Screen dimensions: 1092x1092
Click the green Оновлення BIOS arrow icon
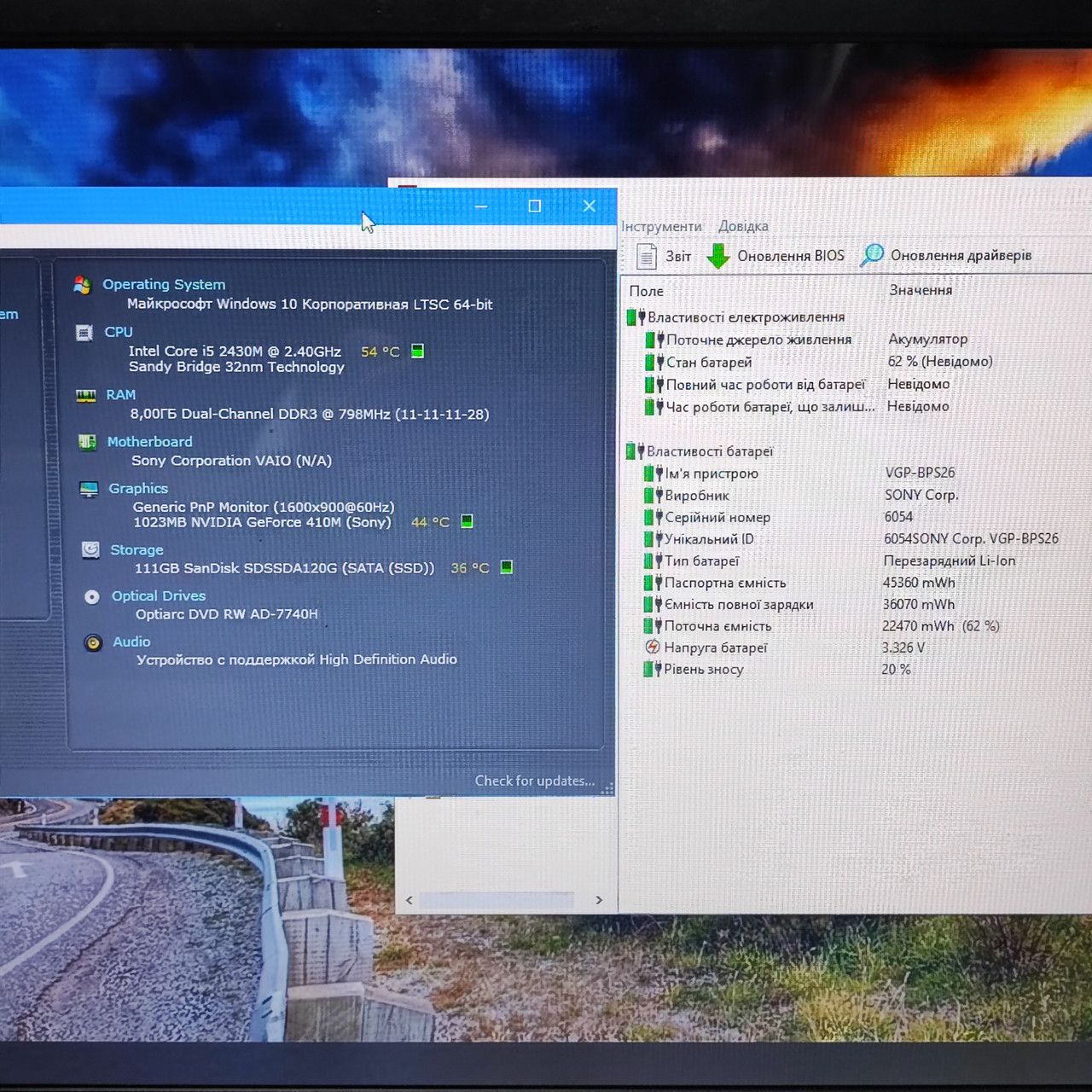click(718, 256)
